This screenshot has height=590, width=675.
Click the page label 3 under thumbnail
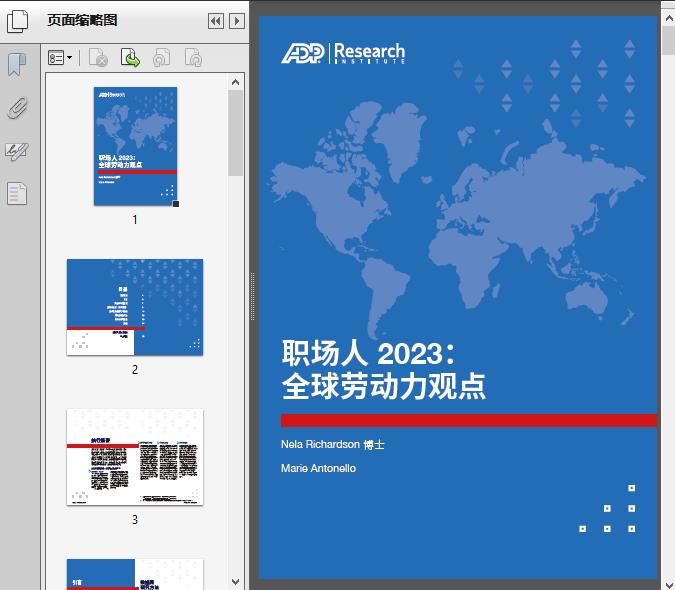135,520
